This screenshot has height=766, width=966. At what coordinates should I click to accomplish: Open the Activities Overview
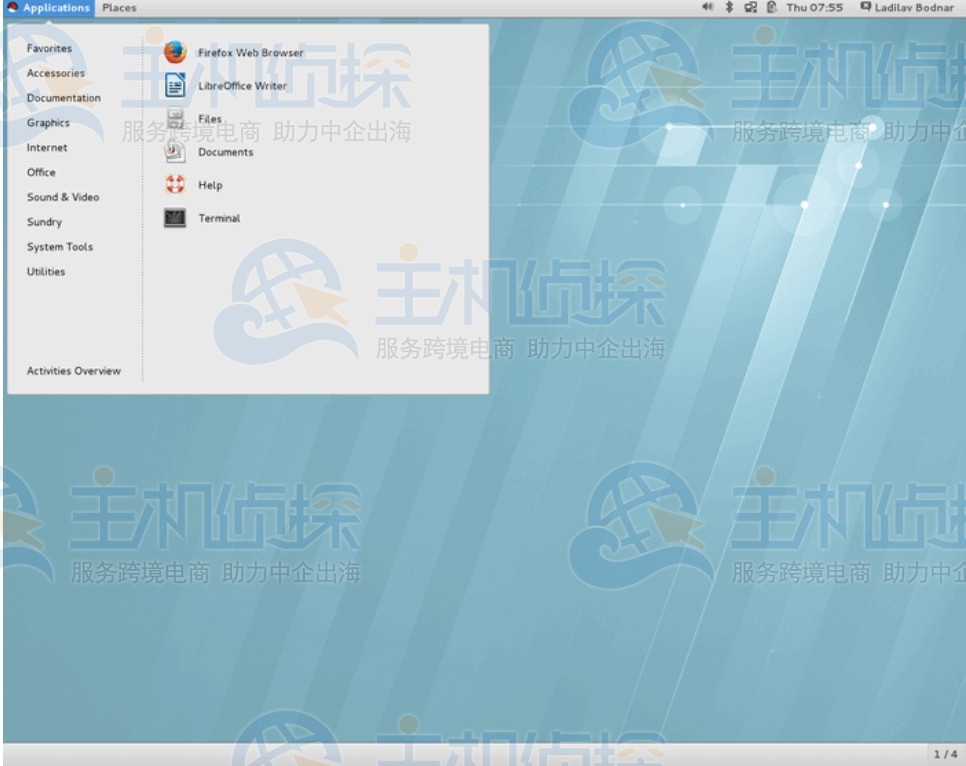(x=73, y=370)
